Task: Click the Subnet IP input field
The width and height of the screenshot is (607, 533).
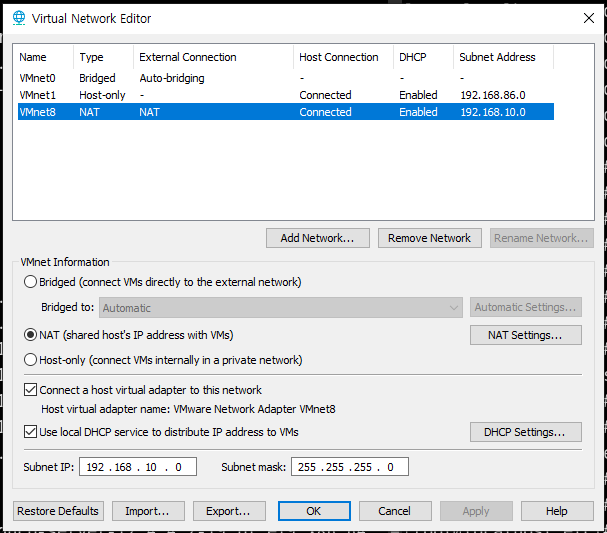Action: point(138,467)
